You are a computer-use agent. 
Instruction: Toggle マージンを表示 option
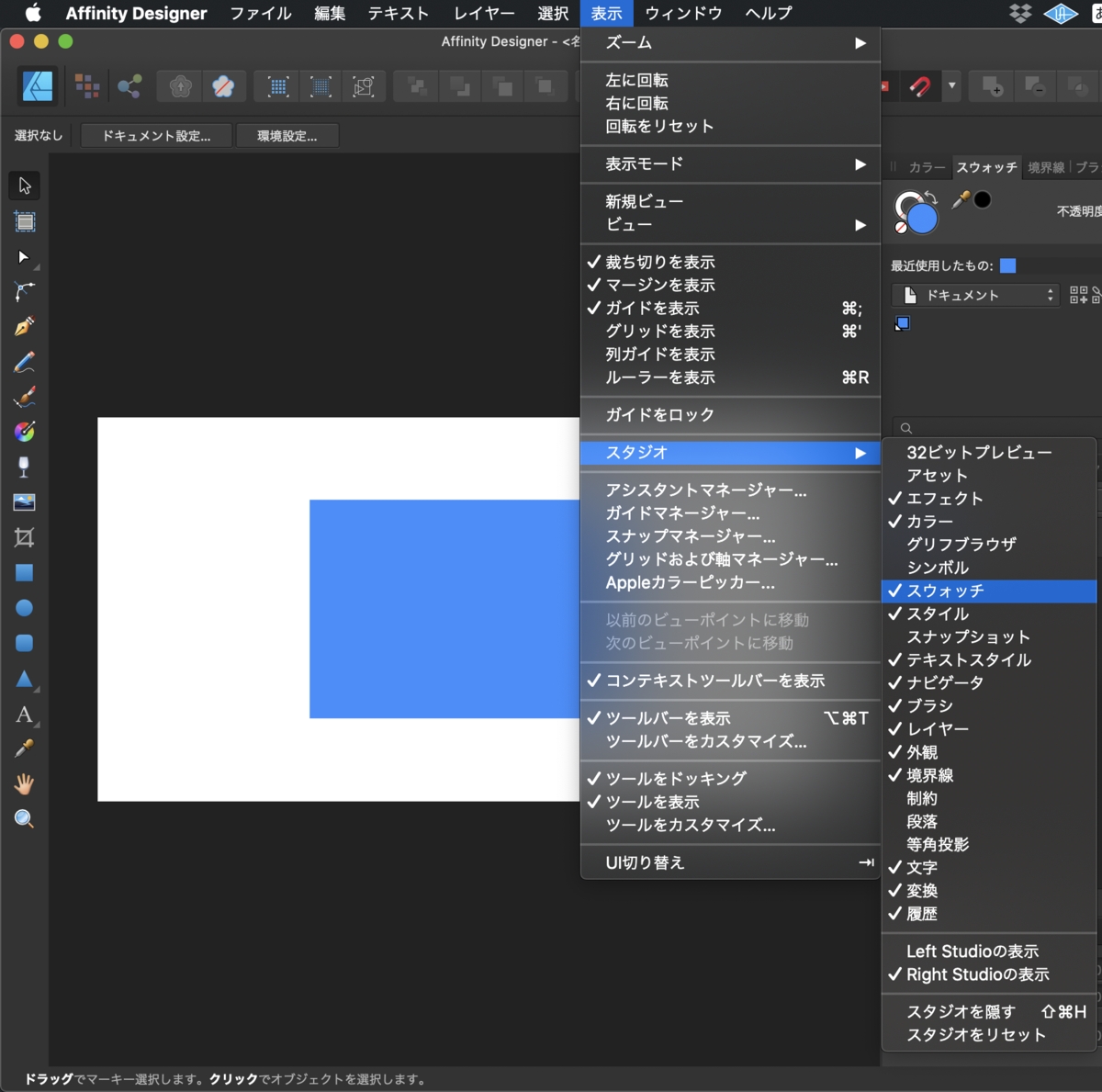tap(730, 286)
